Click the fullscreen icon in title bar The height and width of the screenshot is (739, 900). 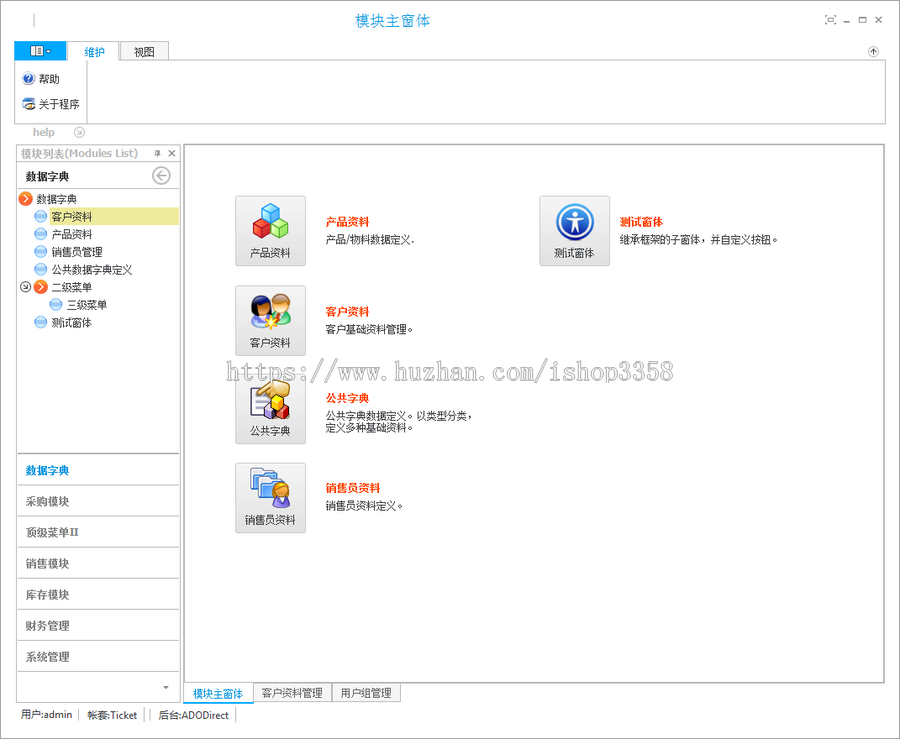830,20
